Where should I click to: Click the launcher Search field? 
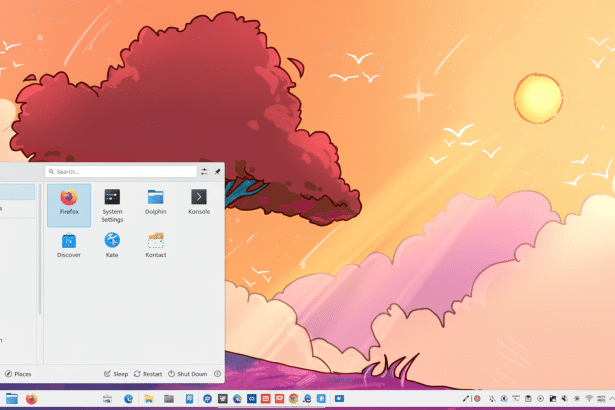tap(121, 171)
